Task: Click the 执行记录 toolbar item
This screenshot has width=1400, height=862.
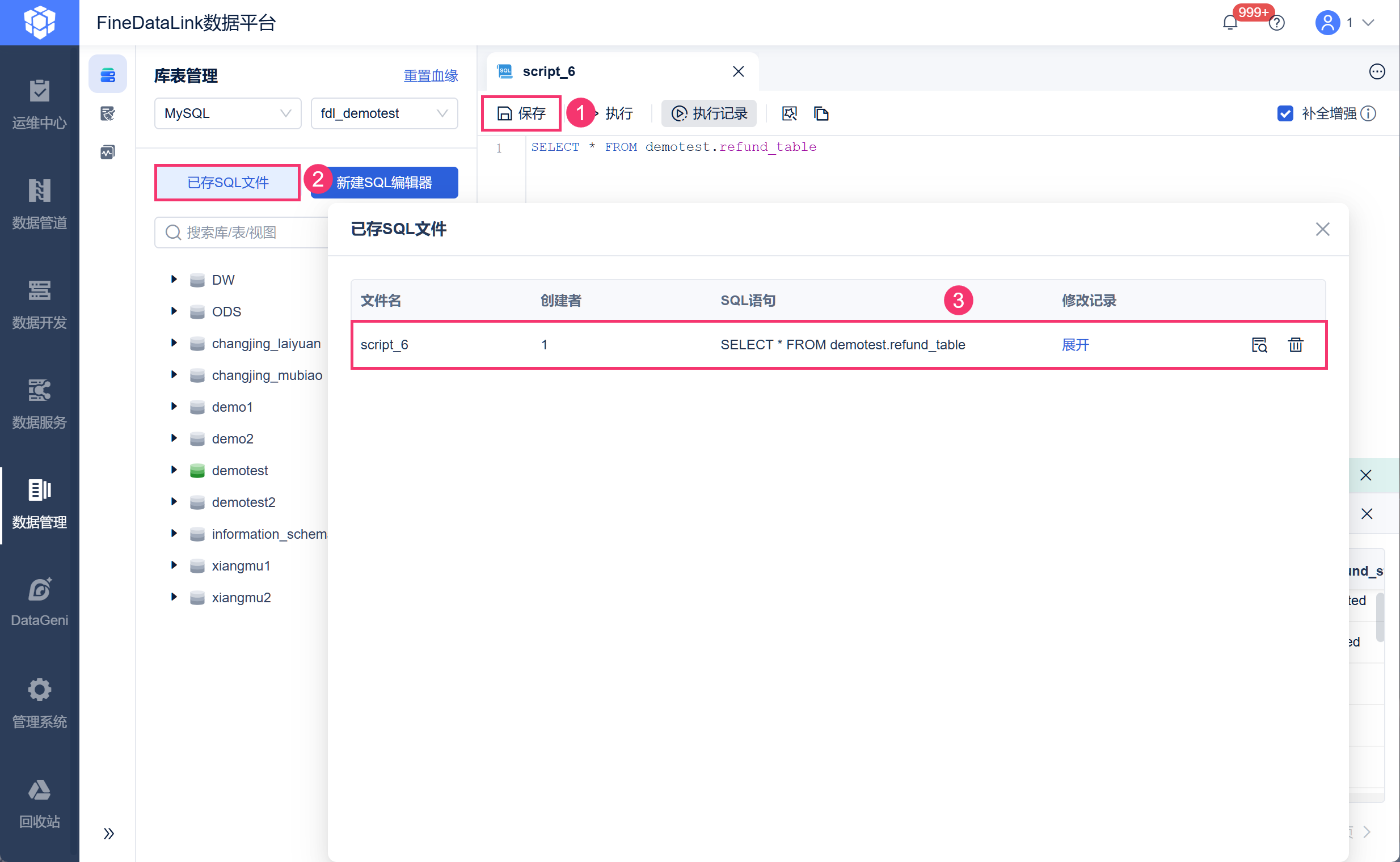Action: 709,113
